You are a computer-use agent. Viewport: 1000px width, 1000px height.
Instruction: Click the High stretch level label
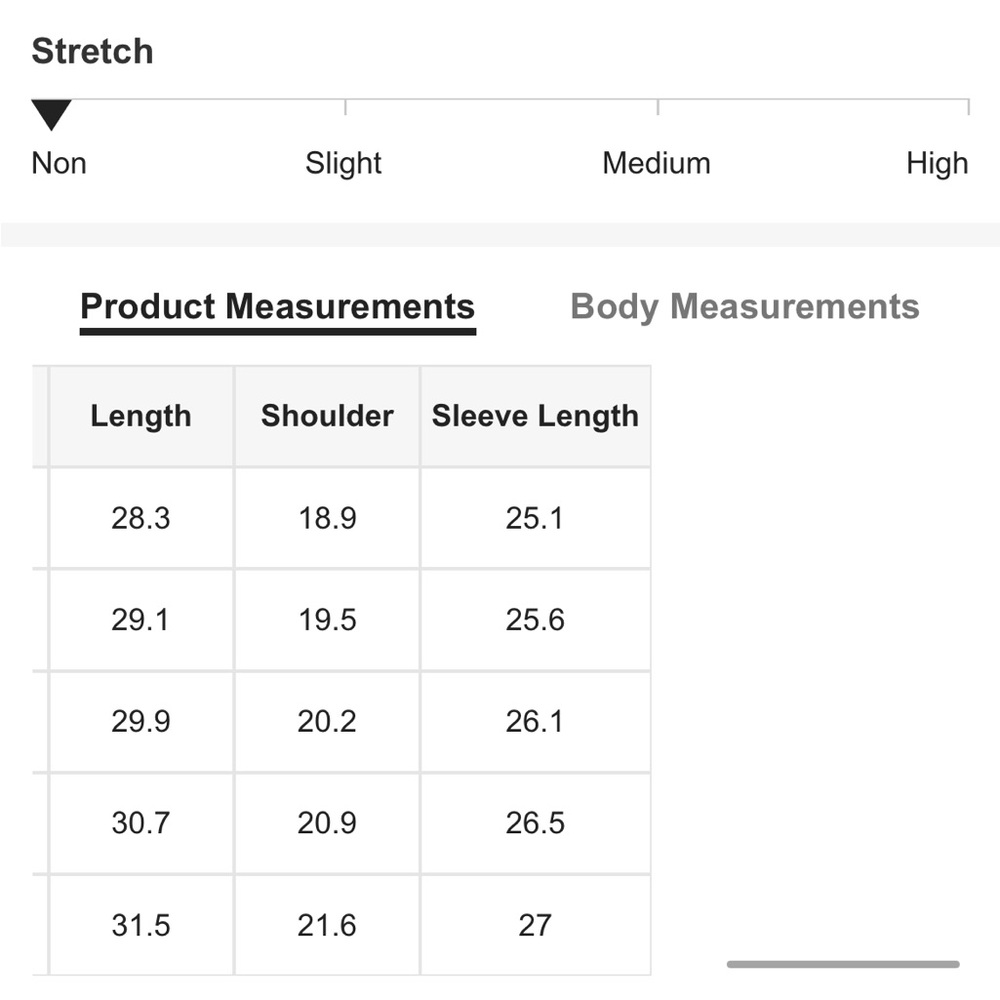(x=937, y=163)
